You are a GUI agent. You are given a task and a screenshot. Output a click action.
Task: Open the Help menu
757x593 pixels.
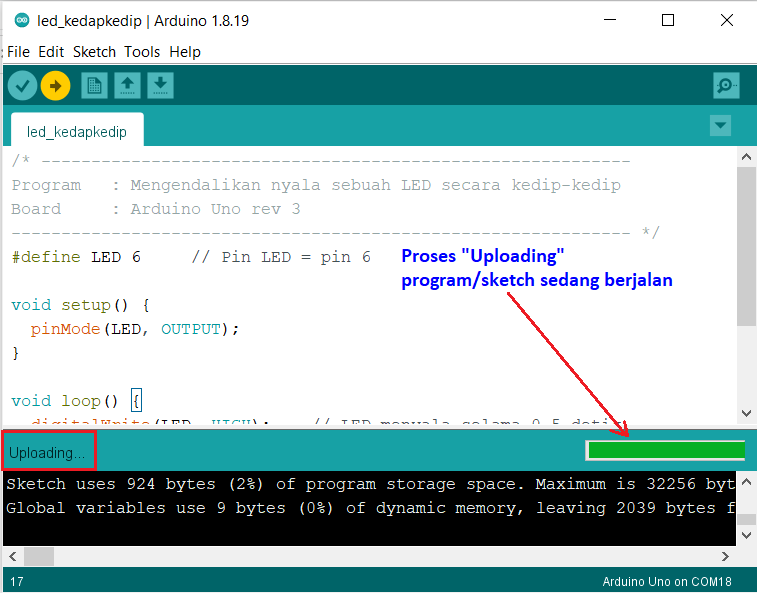pyautogui.click(x=185, y=52)
